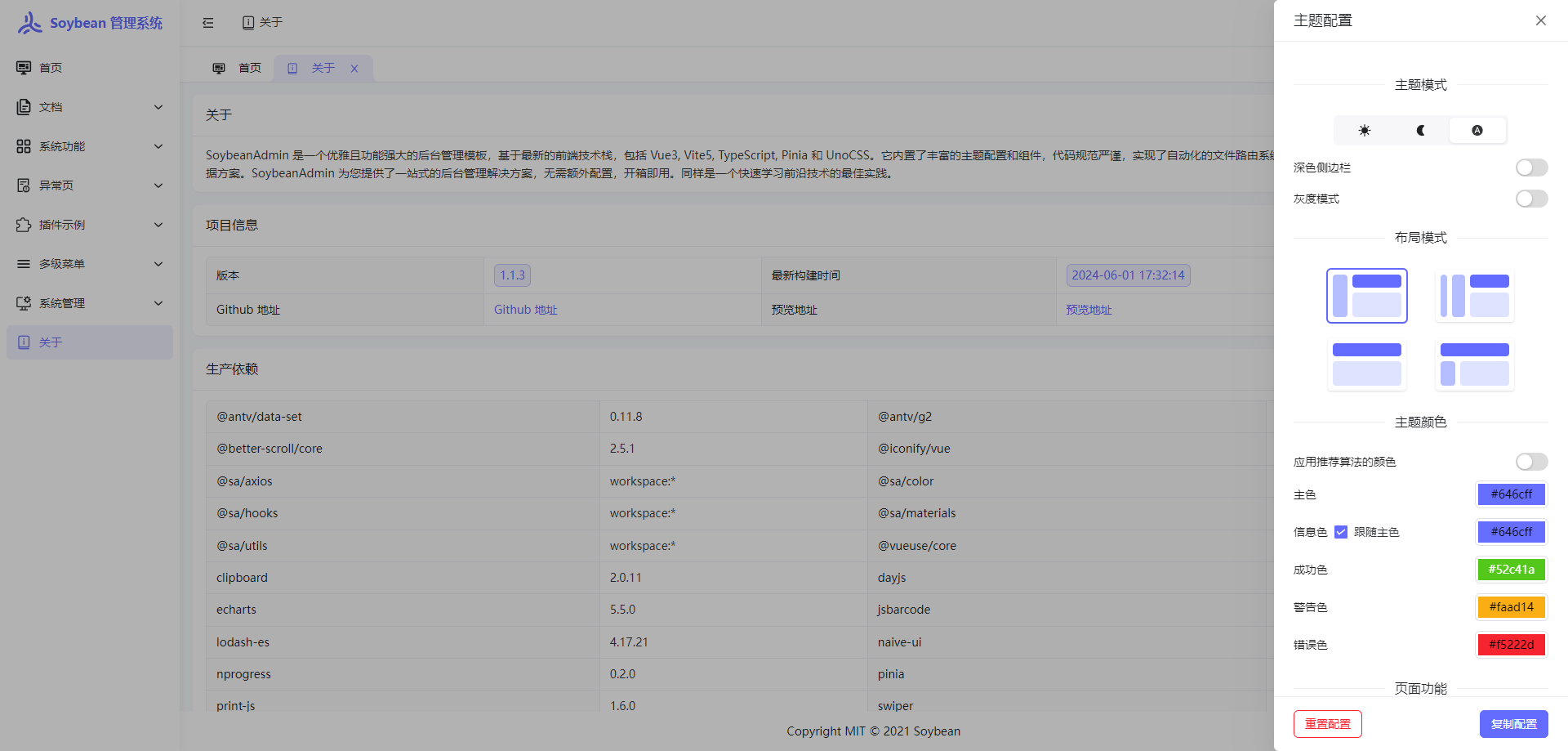The image size is (1568, 751).
Task: Expand the 文档 sidebar menu
Action: 90,107
